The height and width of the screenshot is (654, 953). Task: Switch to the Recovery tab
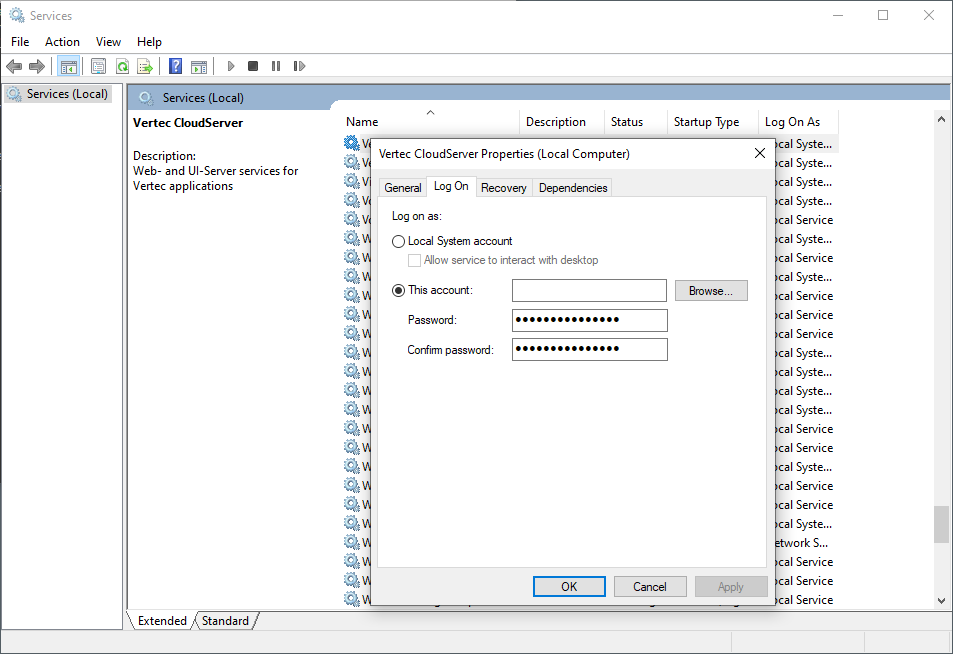503,188
